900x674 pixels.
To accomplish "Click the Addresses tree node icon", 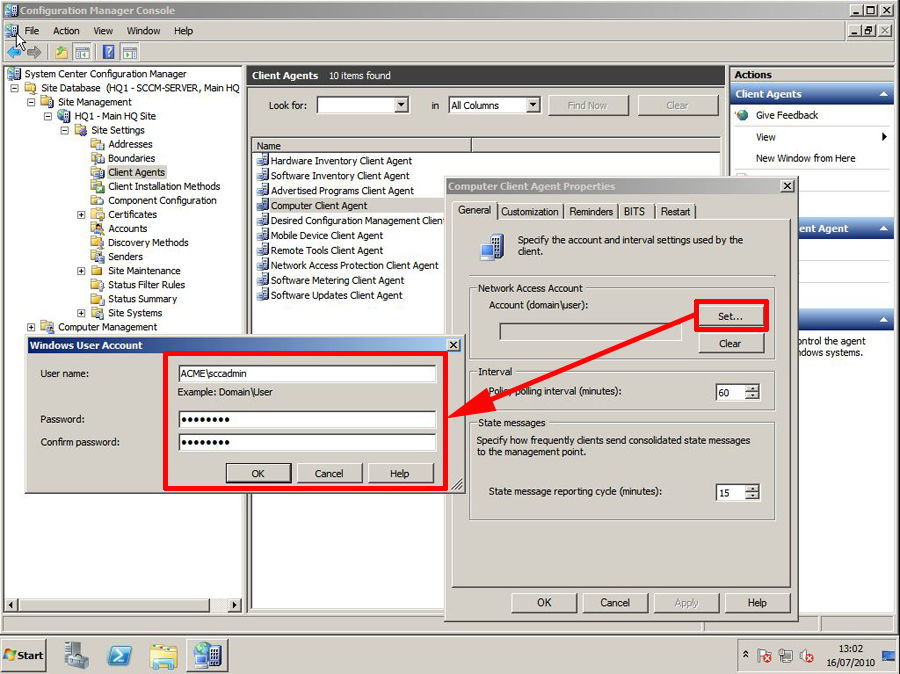I will 97,144.
